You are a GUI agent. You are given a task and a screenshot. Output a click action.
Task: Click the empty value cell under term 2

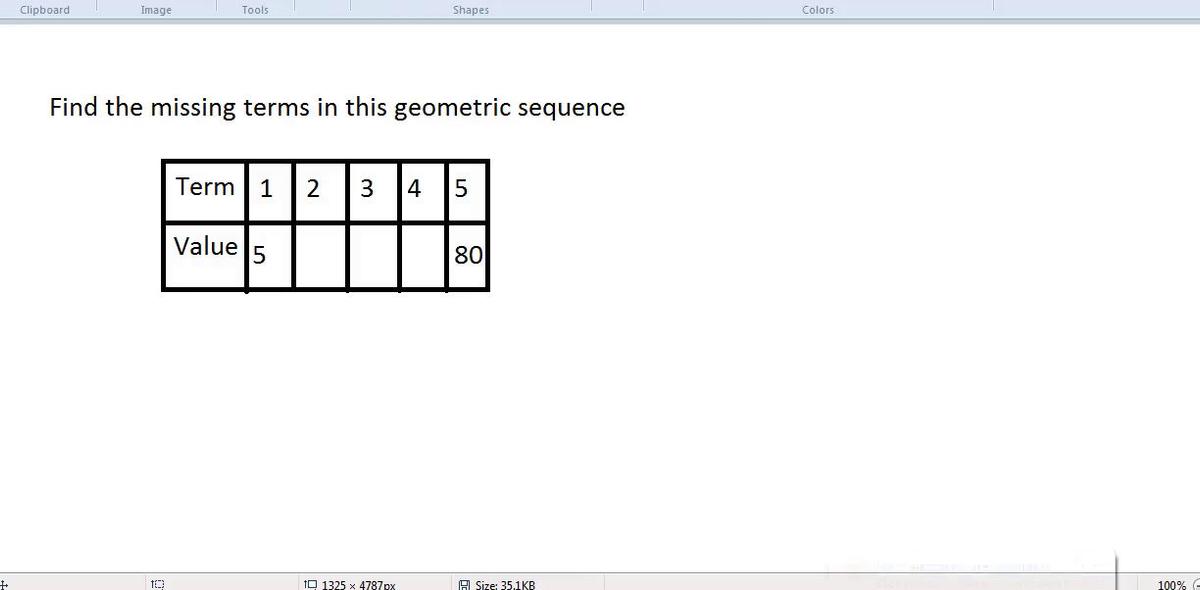pyautogui.click(x=320, y=257)
